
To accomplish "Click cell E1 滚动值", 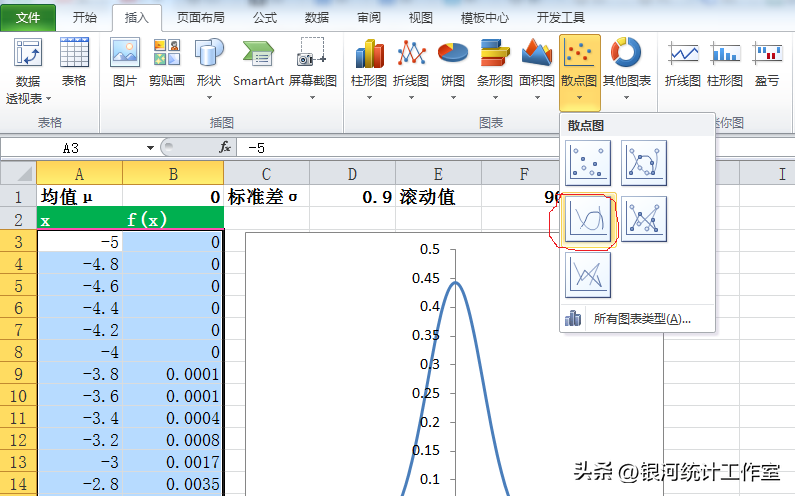I will 438,196.
